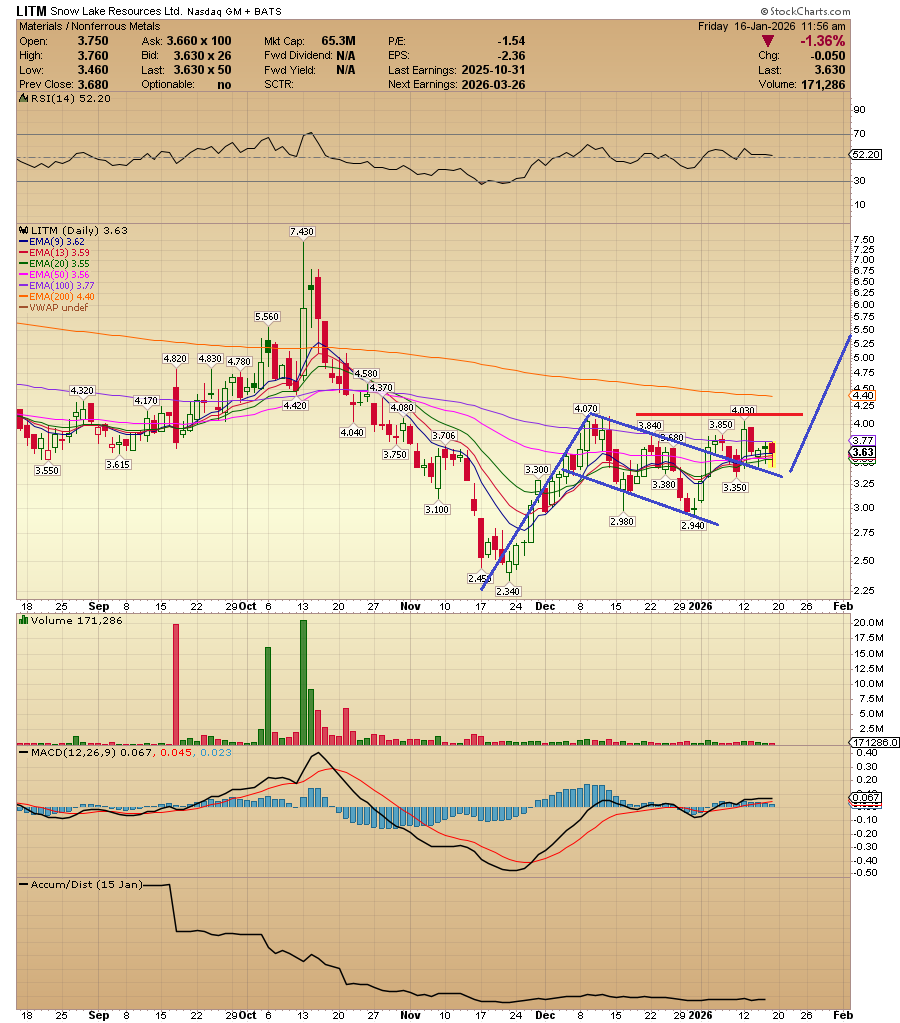The height and width of the screenshot is (1023, 900).
Task: Click the P/E value -1.54
Action: 511,41
